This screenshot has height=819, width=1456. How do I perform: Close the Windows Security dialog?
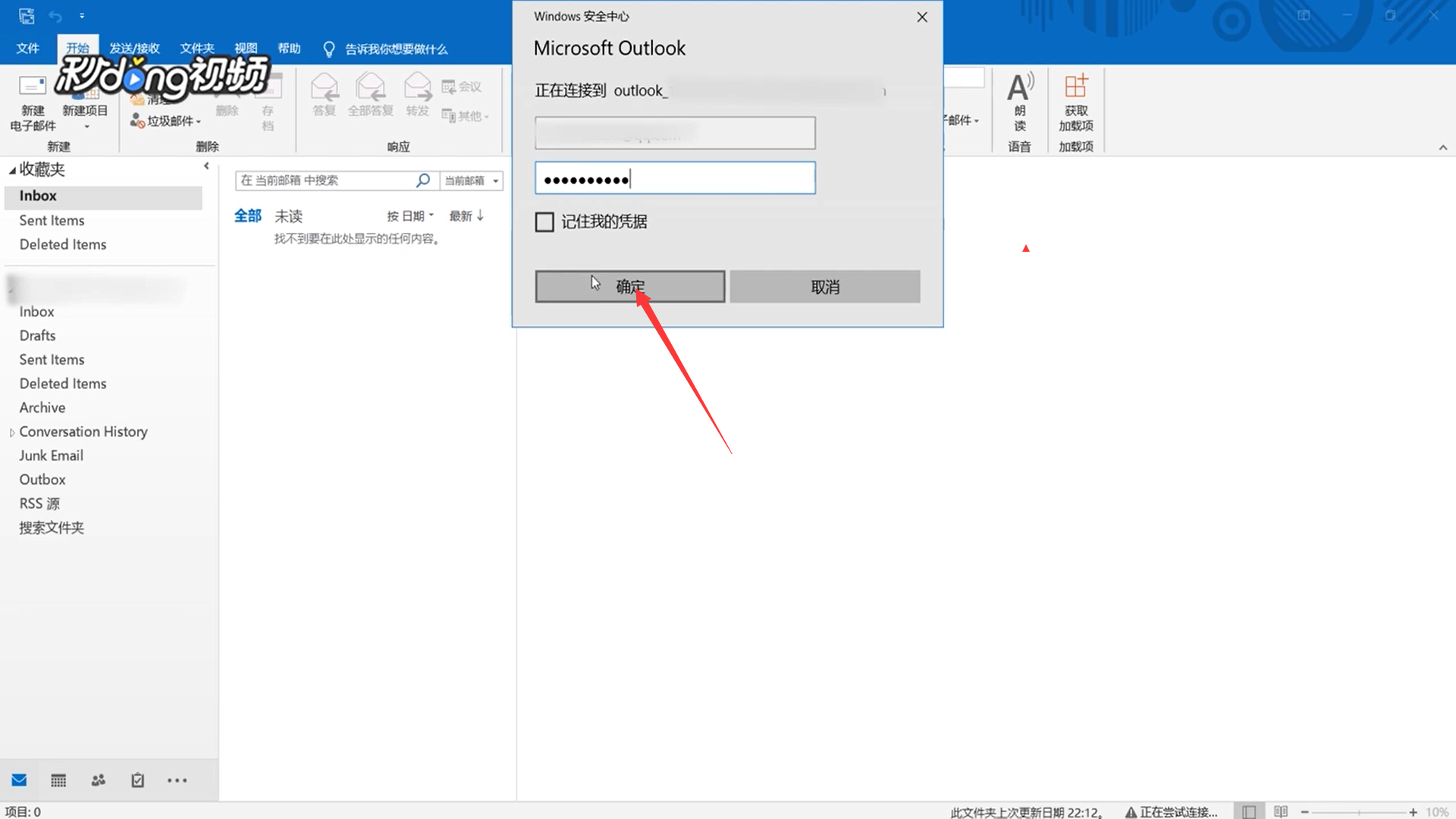click(x=922, y=17)
